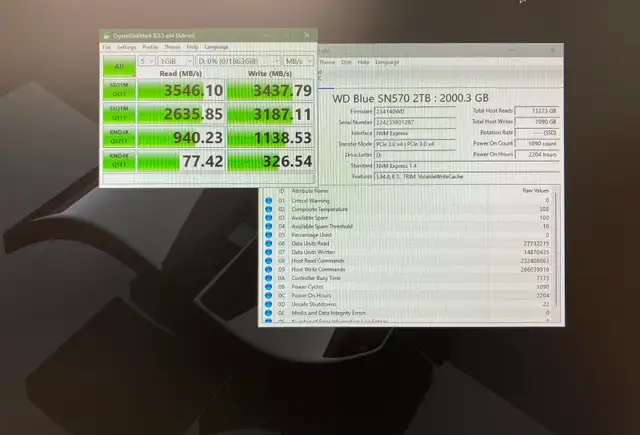The image size is (640, 435).
Task: Open the test count dropdown showing 5
Action: pyautogui.click(x=146, y=61)
